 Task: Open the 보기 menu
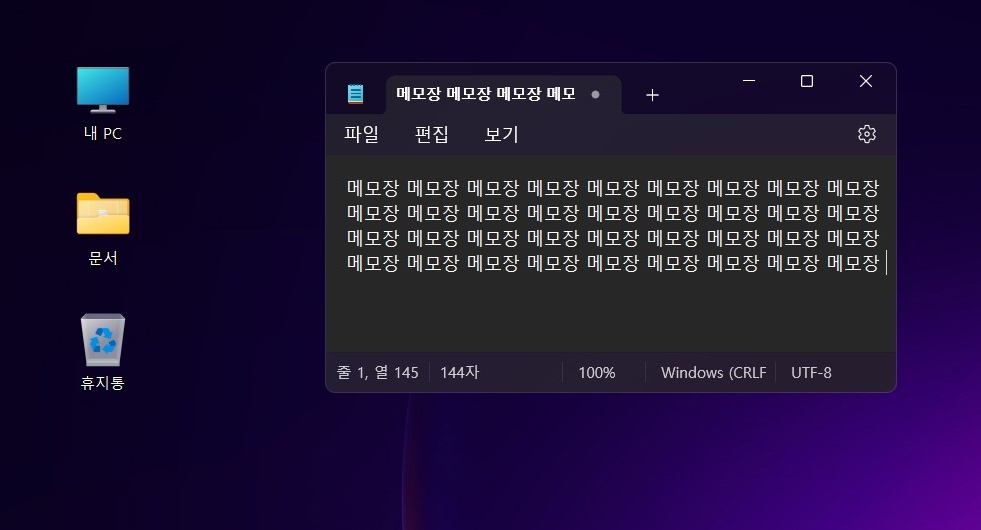(502, 134)
